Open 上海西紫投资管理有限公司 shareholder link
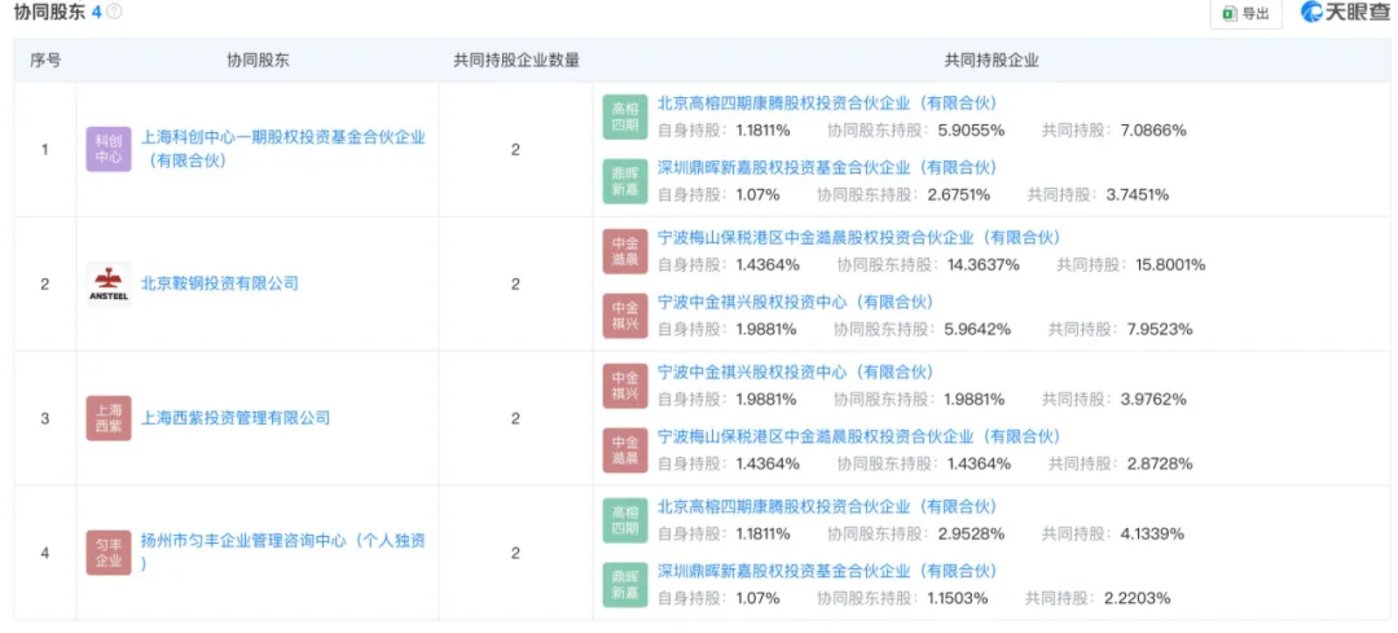Image resolution: width=1398 pixels, height=633 pixels. coord(235,418)
